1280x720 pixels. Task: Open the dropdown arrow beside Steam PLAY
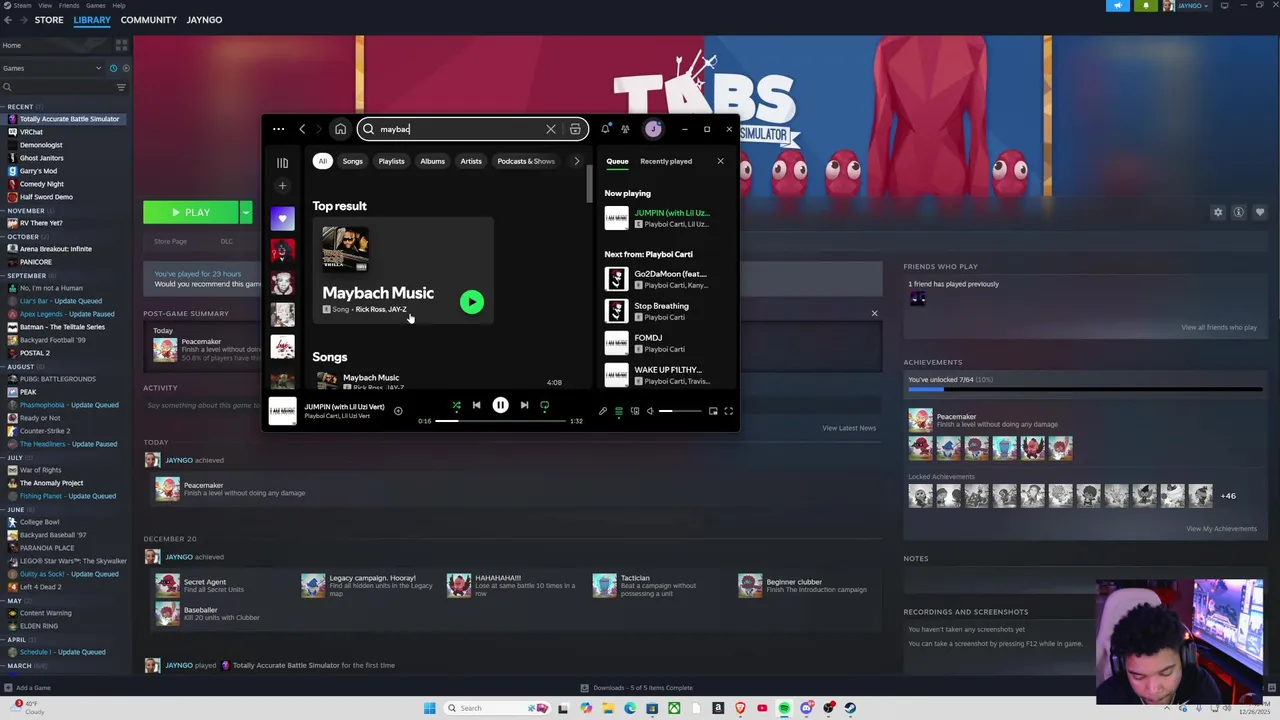[245, 212]
